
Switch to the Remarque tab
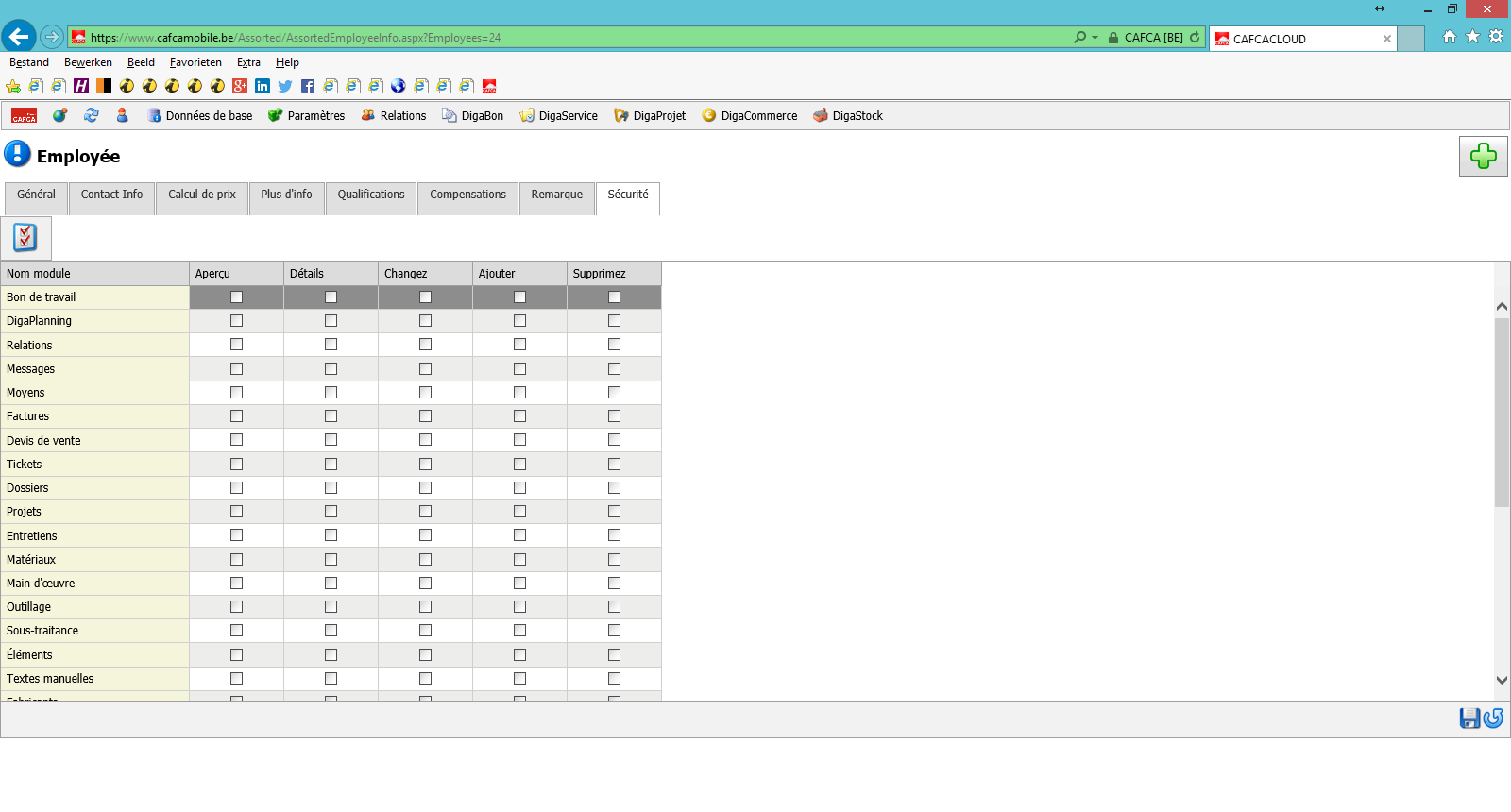click(557, 198)
